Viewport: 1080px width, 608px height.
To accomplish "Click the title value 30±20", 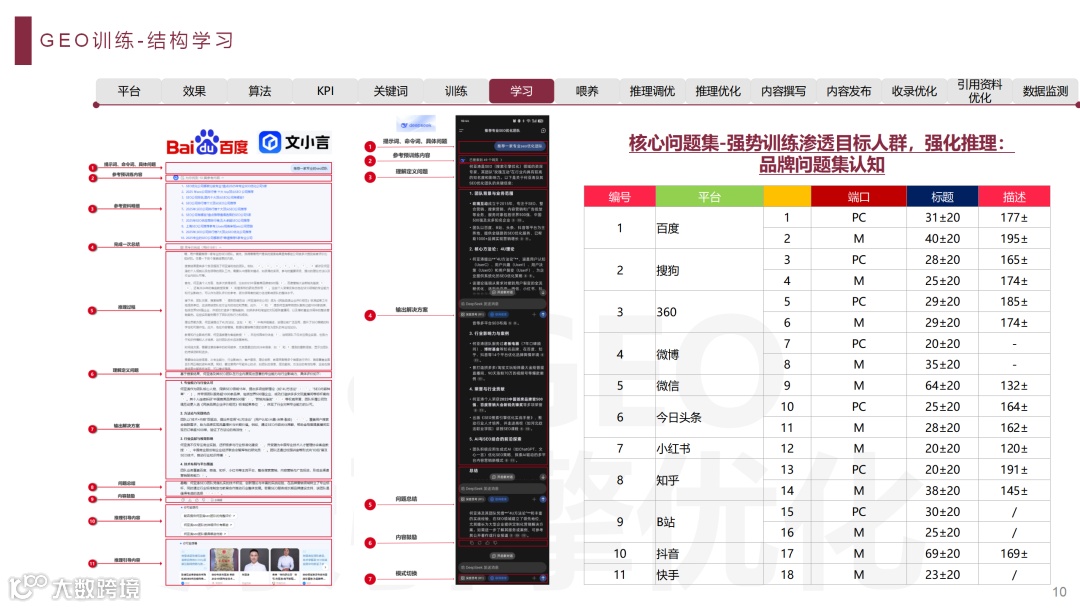I will pos(942,512).
